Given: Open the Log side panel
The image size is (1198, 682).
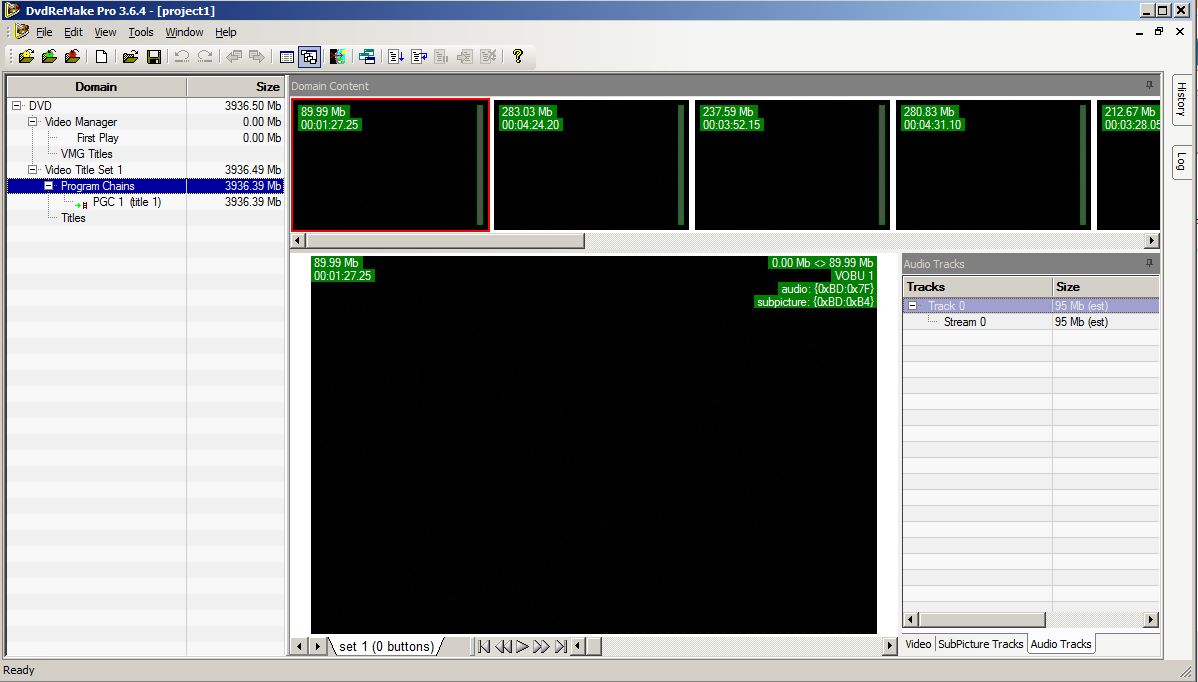Looking at the screenshot, I should pos(1181,162).
